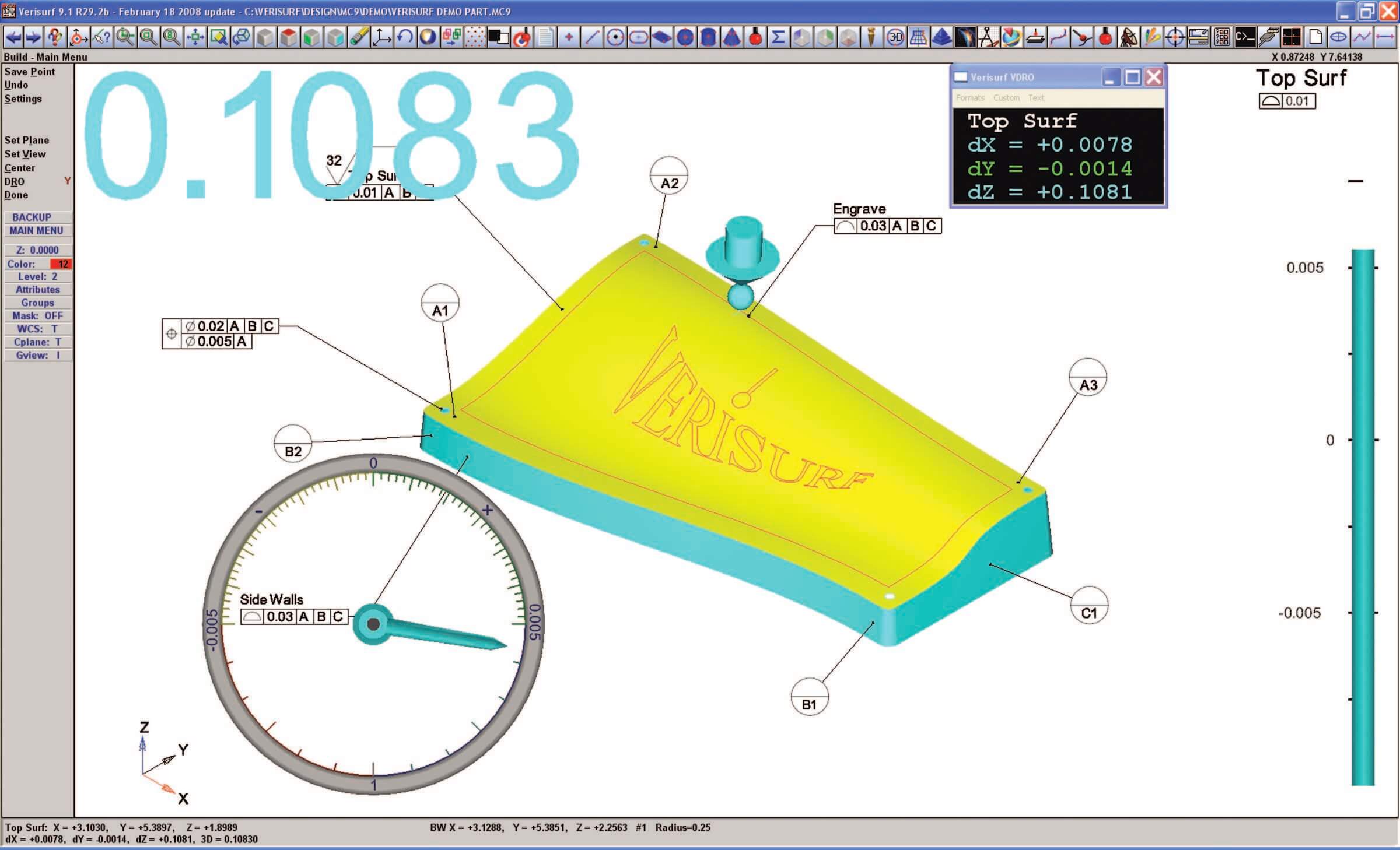Click the BW X = +3.1288 status text
Image resolution: width=1400 pixels, height=850 pixels.
click(x=467, y=827)
